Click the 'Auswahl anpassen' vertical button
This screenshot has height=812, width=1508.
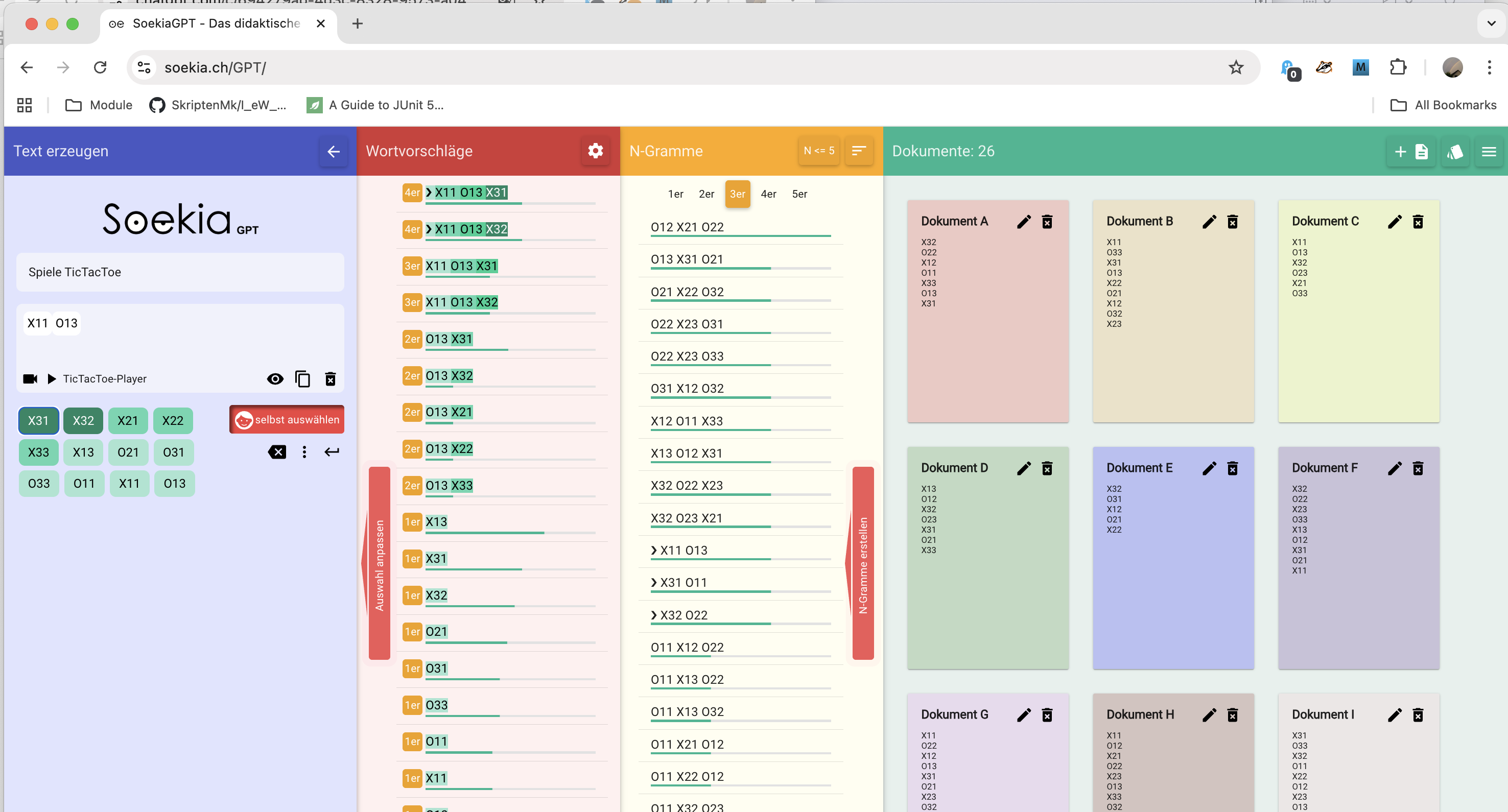click(380, 564)
